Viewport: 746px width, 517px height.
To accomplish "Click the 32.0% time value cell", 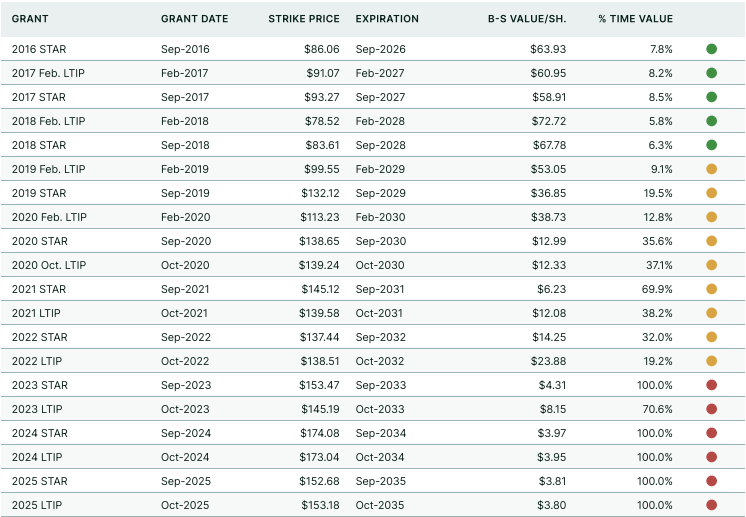I will tap(658, 337).
